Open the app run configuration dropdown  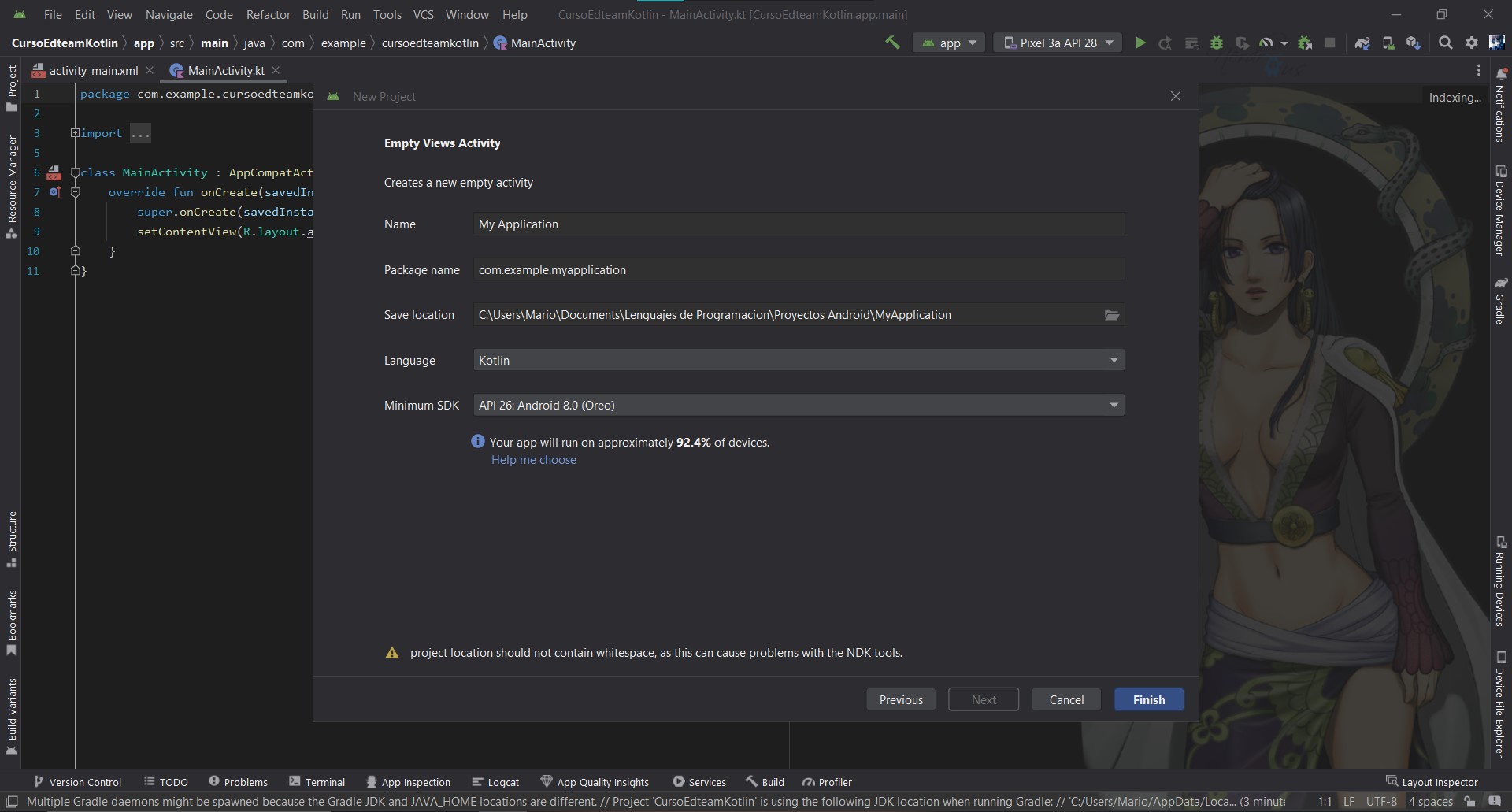949,43
